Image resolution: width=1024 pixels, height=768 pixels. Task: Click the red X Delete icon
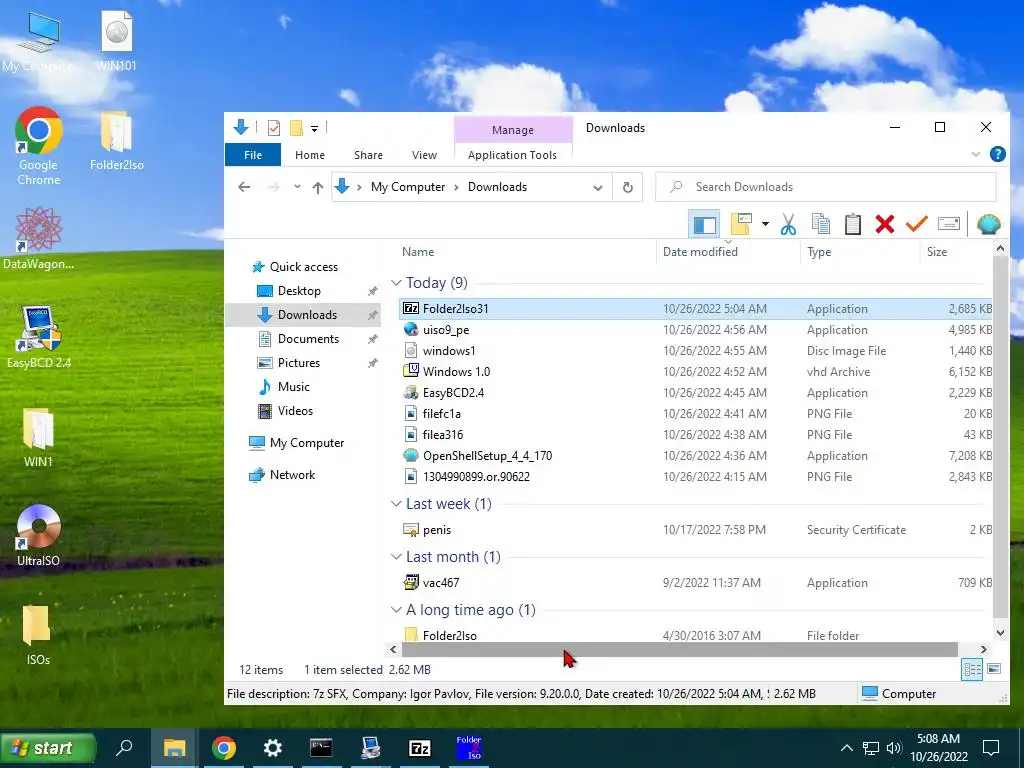click(884, 224)
